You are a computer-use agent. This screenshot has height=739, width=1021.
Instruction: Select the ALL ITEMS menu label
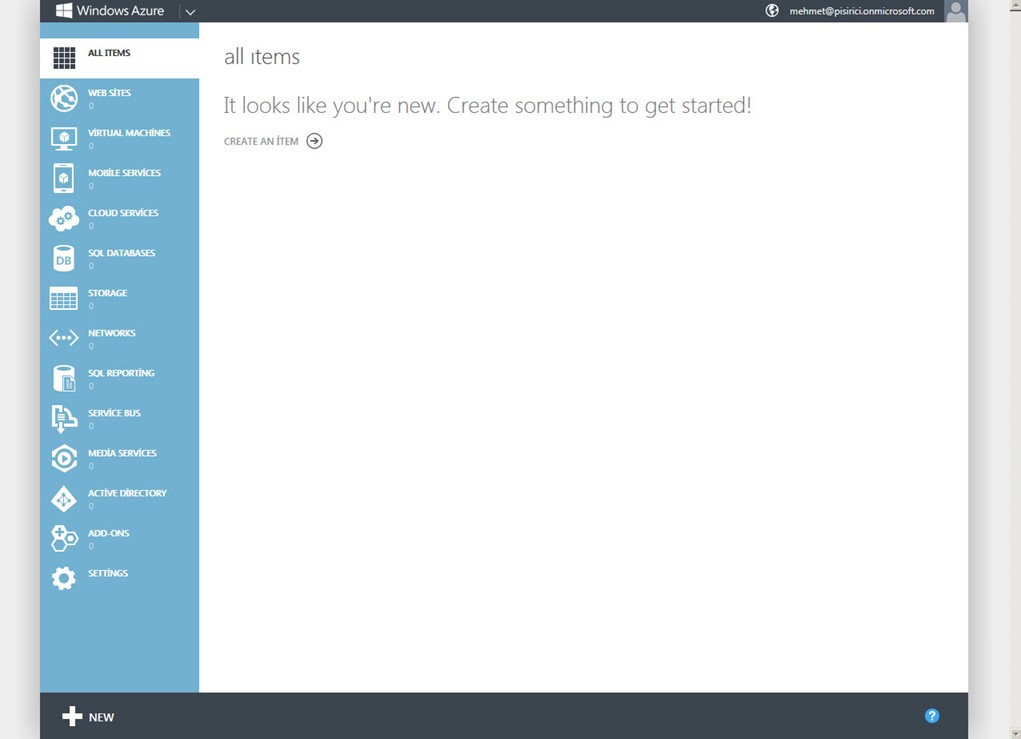click(x=109, y=53)
